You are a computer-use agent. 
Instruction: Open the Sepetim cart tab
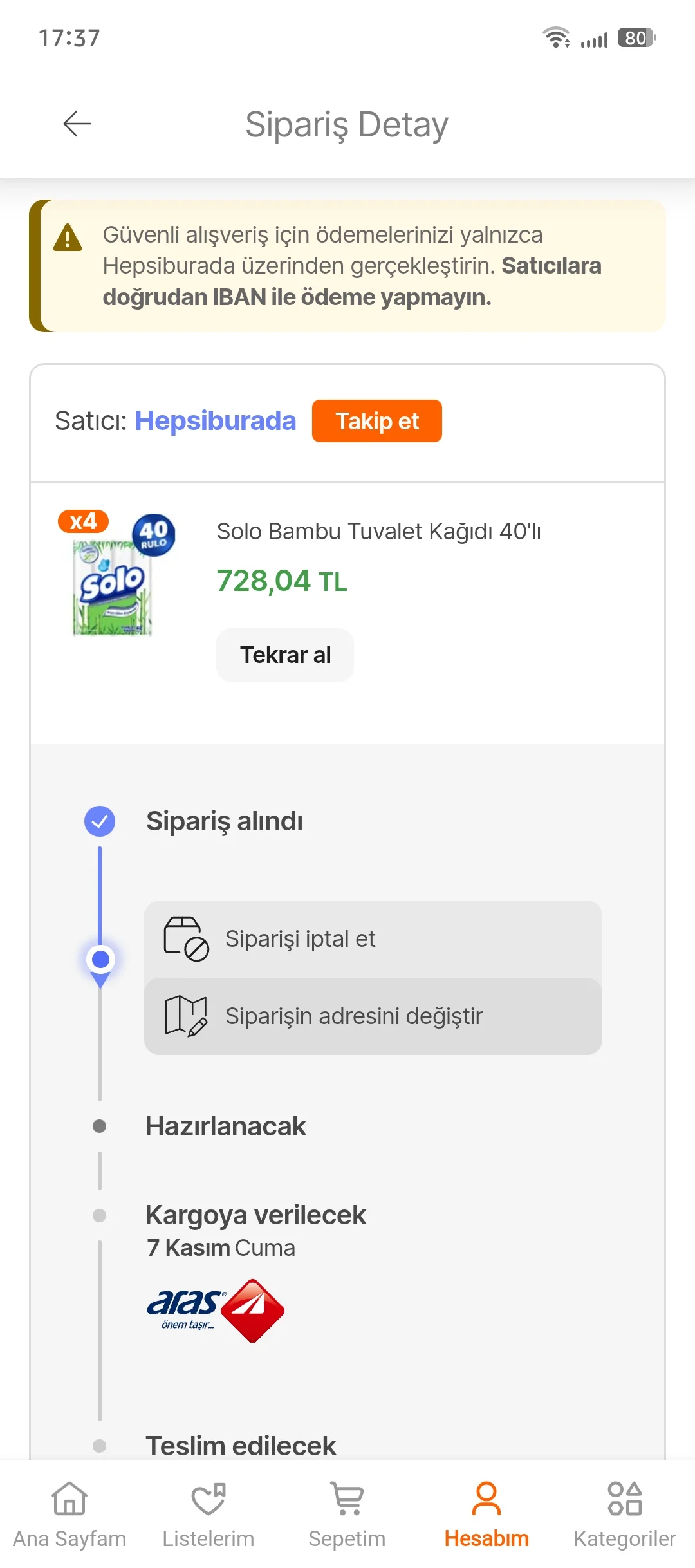(347, 1513)
